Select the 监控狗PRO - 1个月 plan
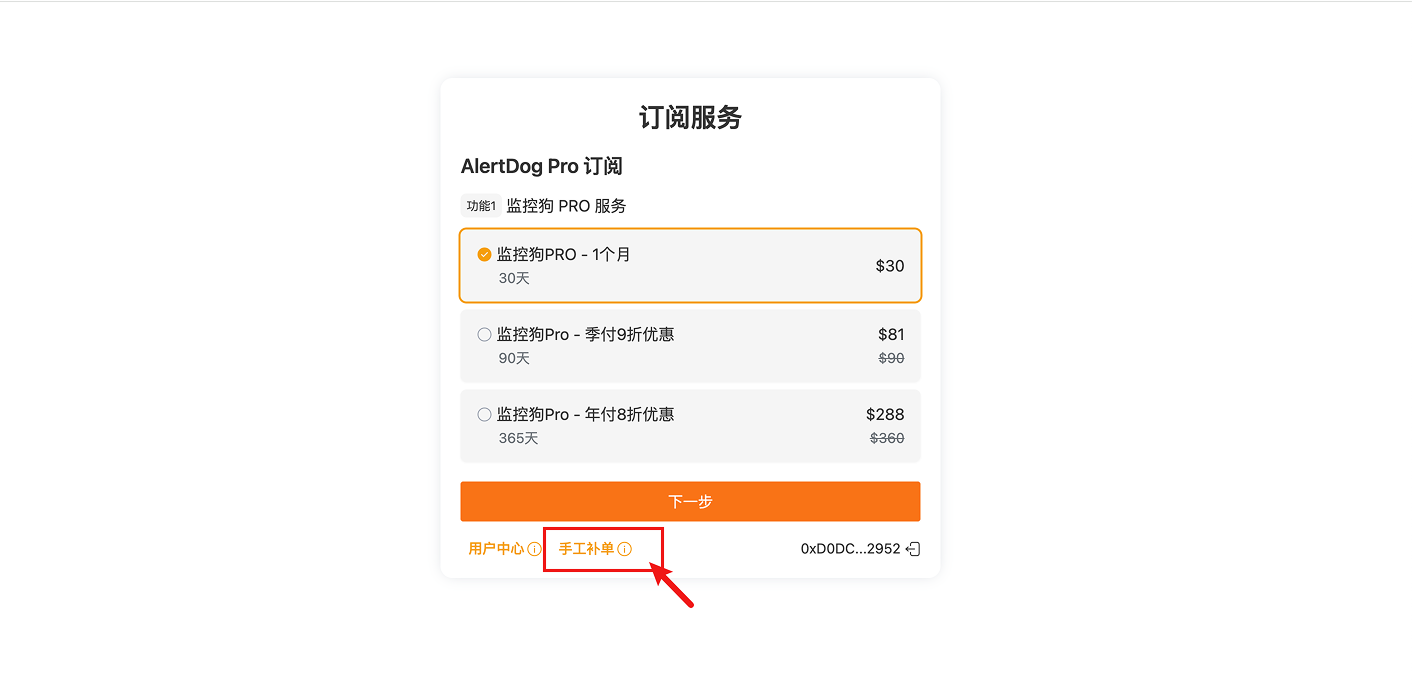This screenshot has width=1412, height=684. point(690,265)
